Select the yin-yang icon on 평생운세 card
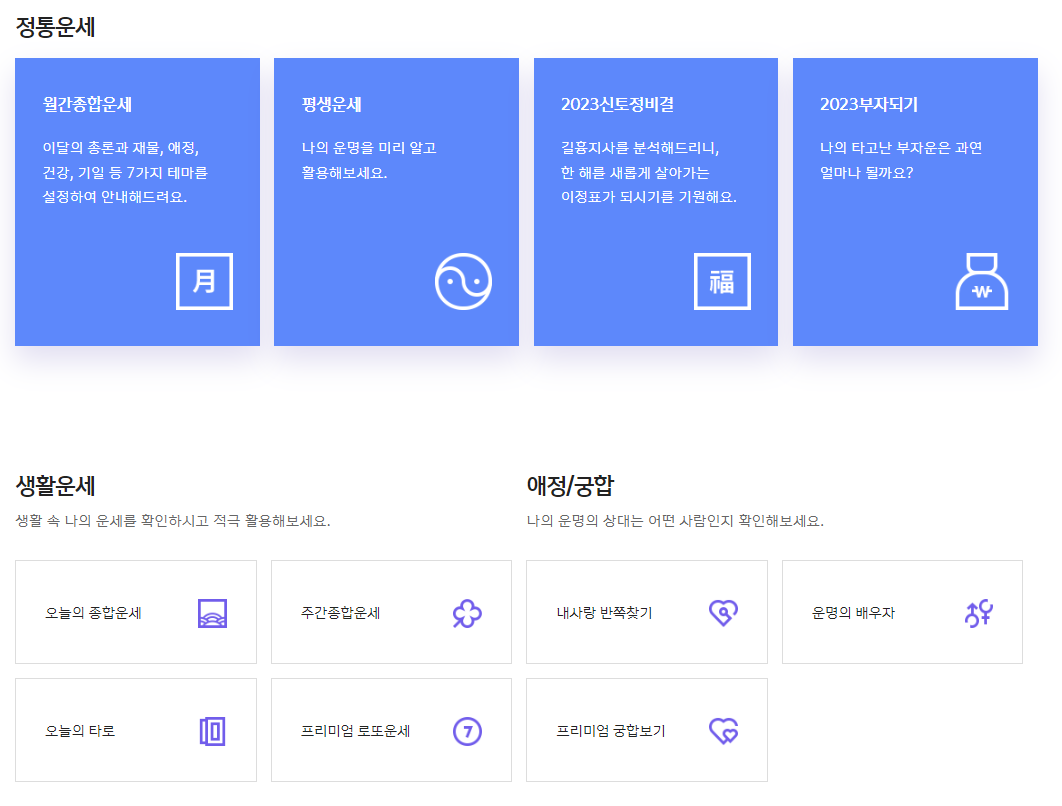This screenshot has width=1062, height=806. click(463, 281)
